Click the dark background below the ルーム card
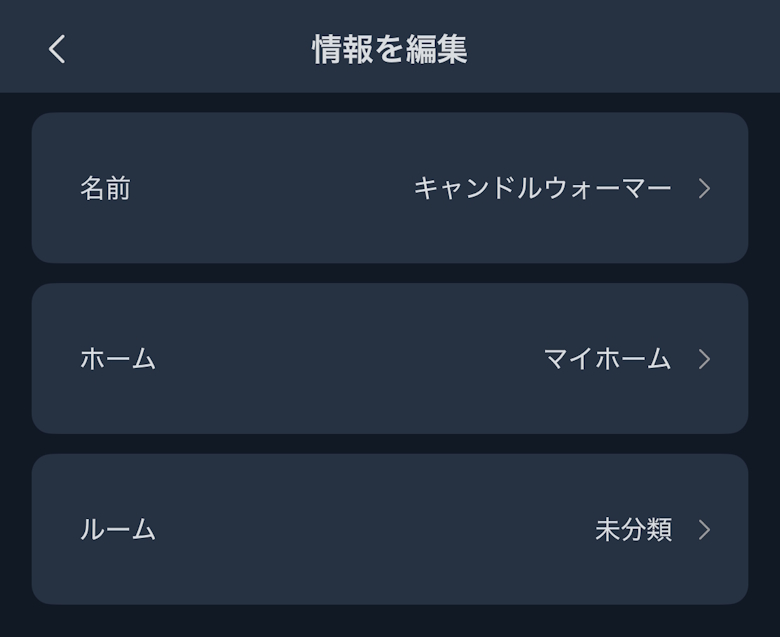 (x=390, y=622)
